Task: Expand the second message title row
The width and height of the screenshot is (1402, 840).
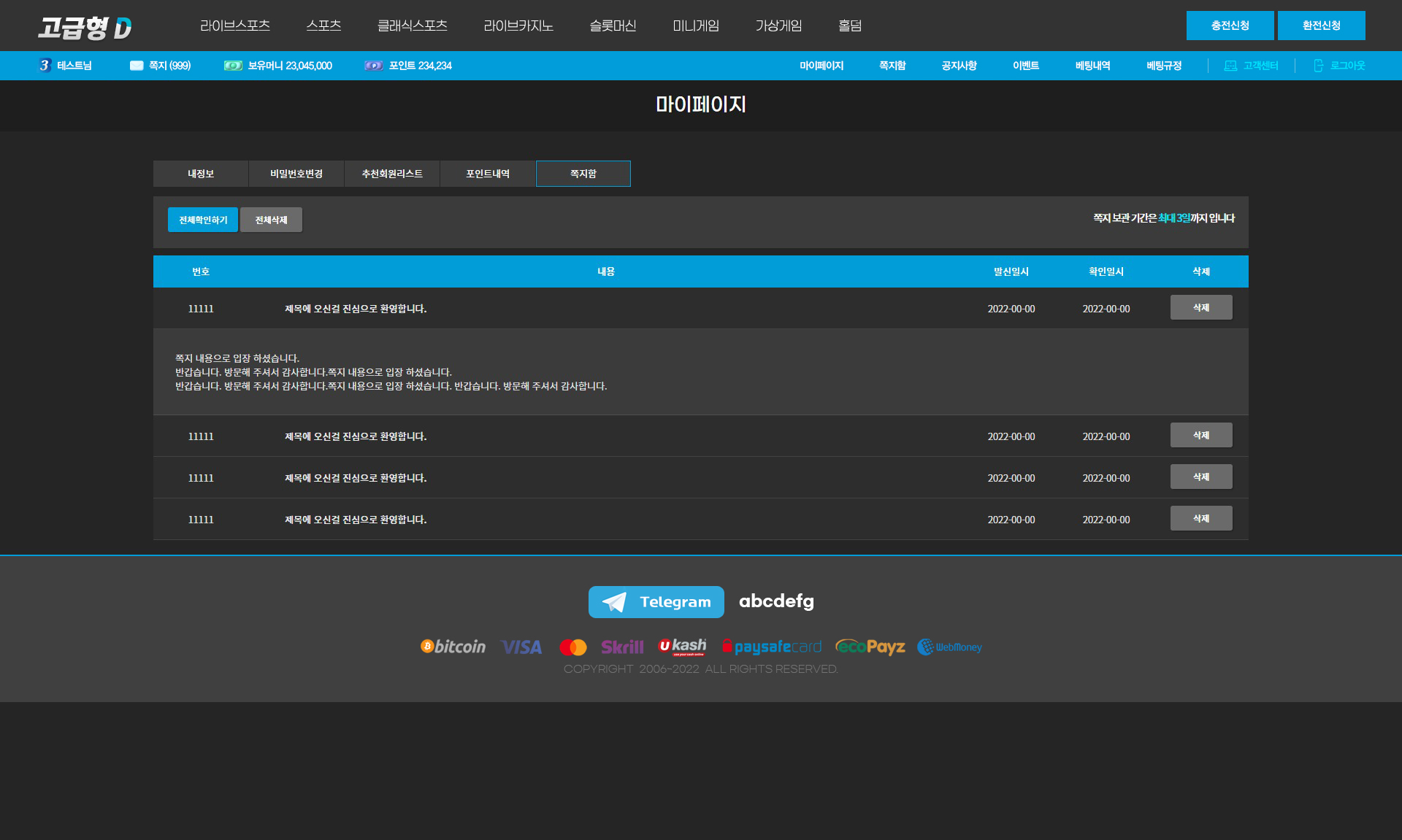Action: click(356, 436)
